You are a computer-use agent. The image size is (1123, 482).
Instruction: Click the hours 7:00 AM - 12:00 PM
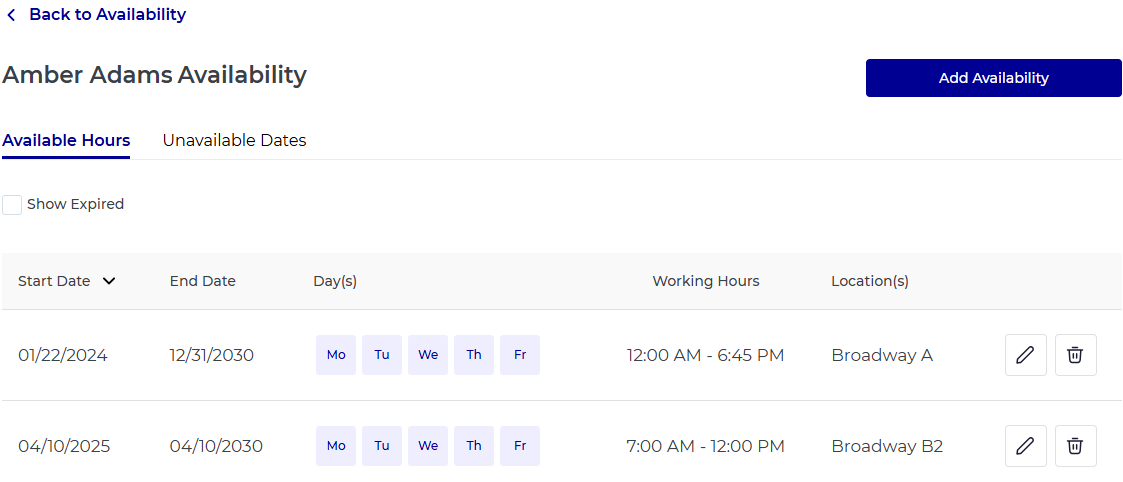coord(705,447)
